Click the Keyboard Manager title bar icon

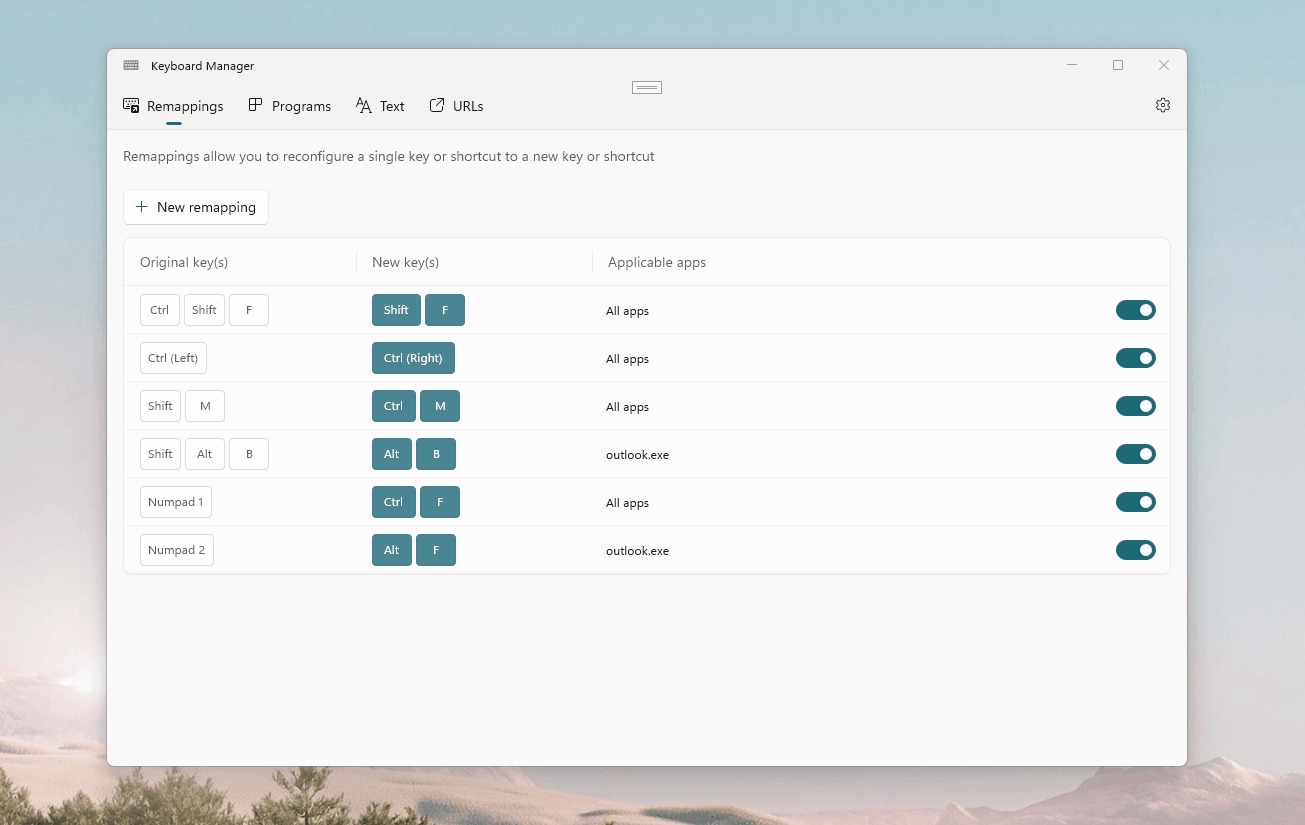pyautogui.click(x=131, y=66)
